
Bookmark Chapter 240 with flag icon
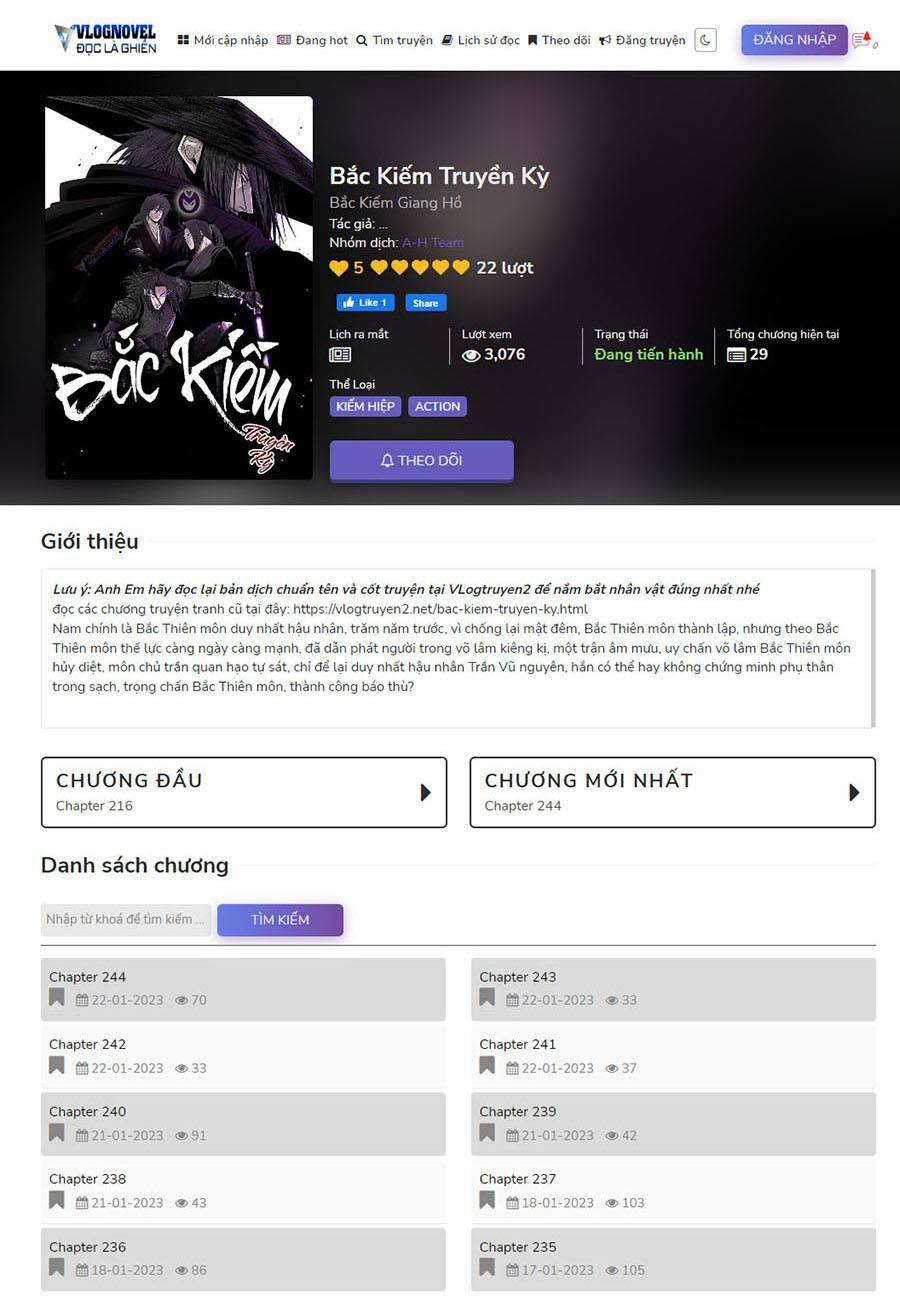(57, 1133)
